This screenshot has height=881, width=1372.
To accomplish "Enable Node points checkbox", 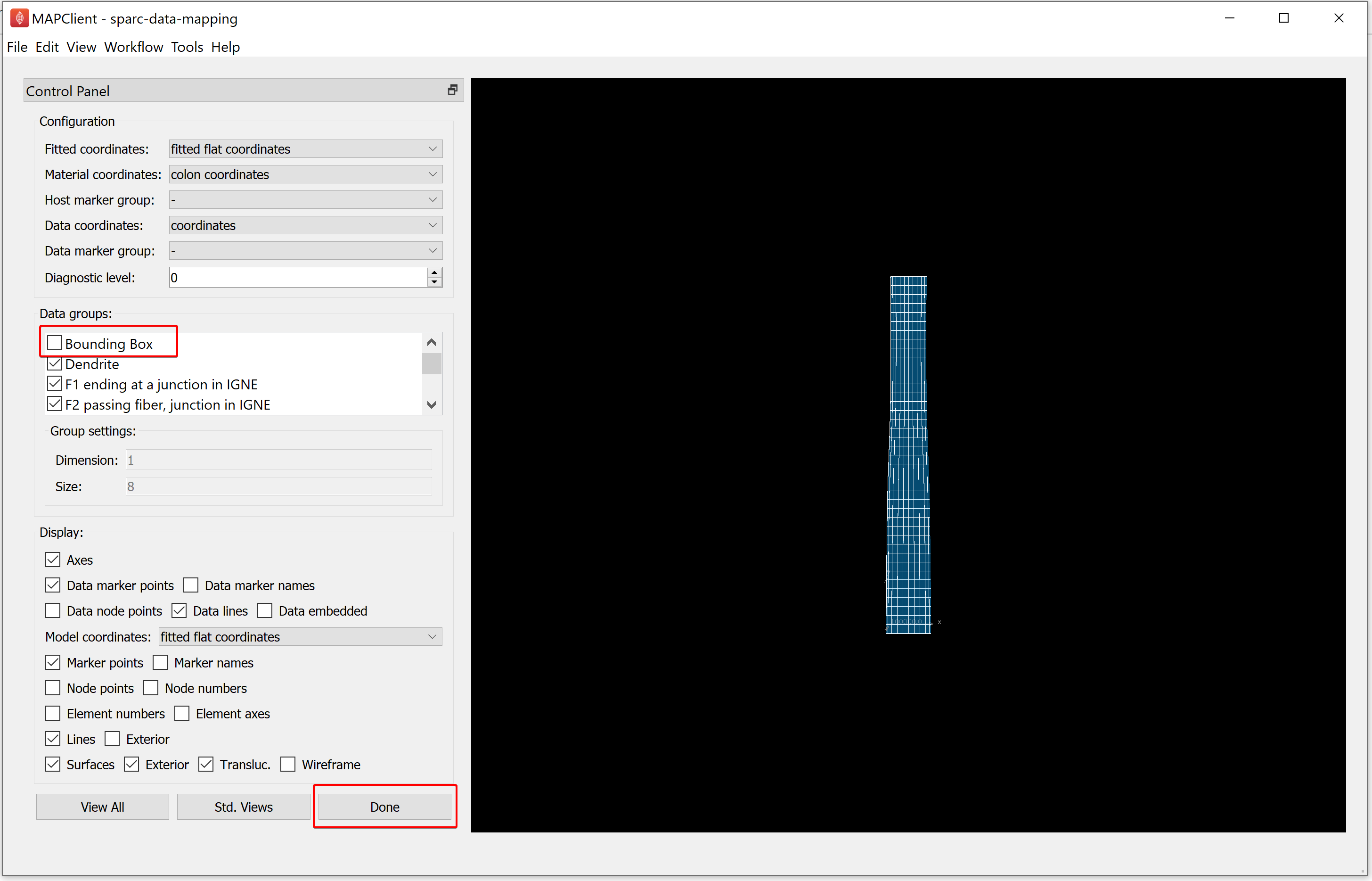I will [53, 688].
